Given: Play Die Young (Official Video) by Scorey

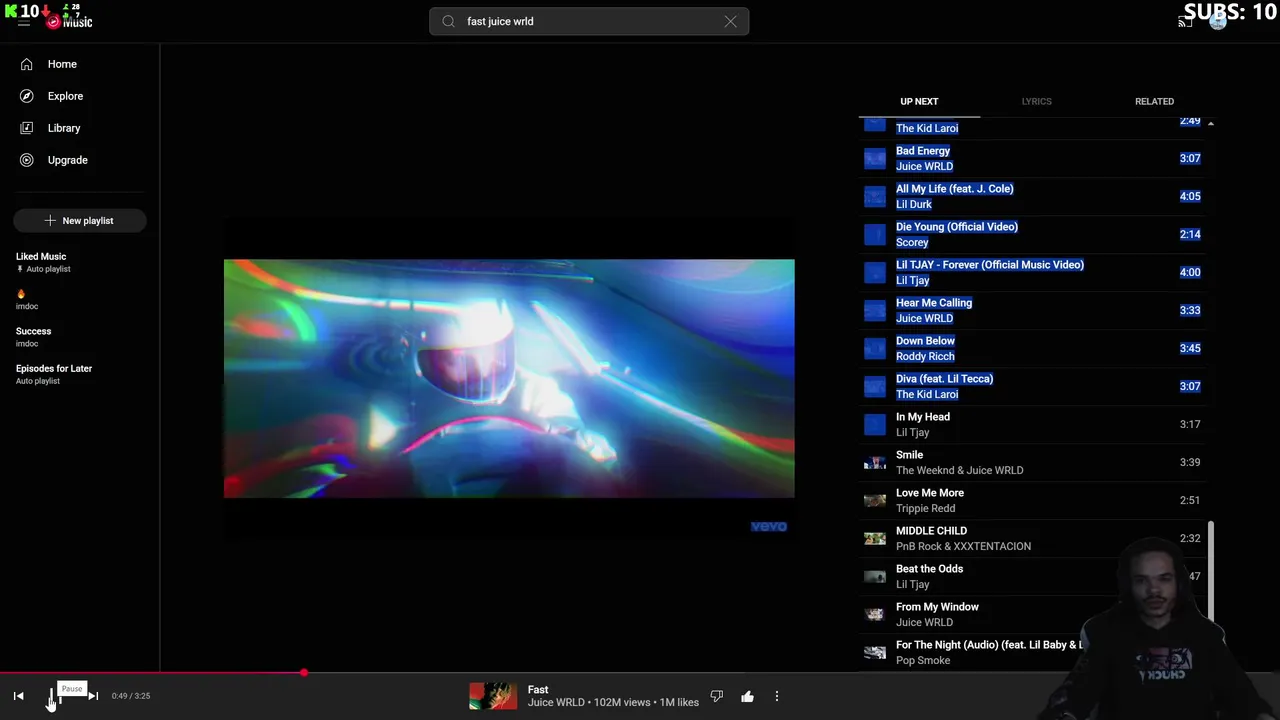Looking at the screenshot, I should (1033, 234).
